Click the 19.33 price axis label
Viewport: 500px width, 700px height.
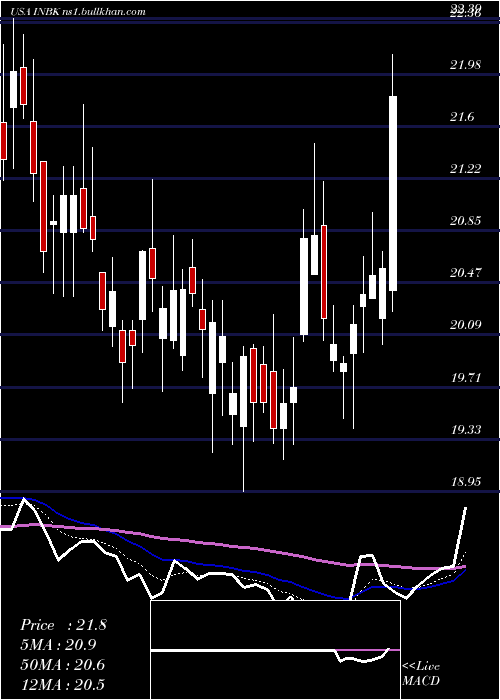[x=466, y=430]
